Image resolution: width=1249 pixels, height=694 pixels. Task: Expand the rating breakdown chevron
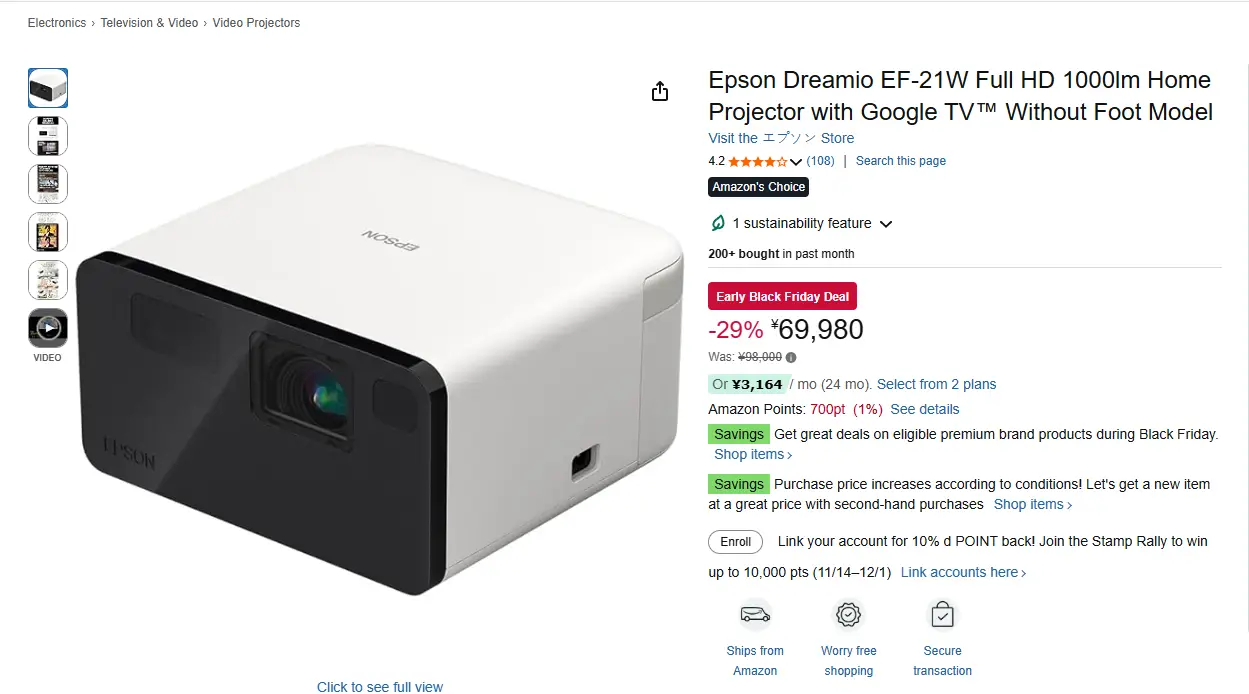click(796, 162)
